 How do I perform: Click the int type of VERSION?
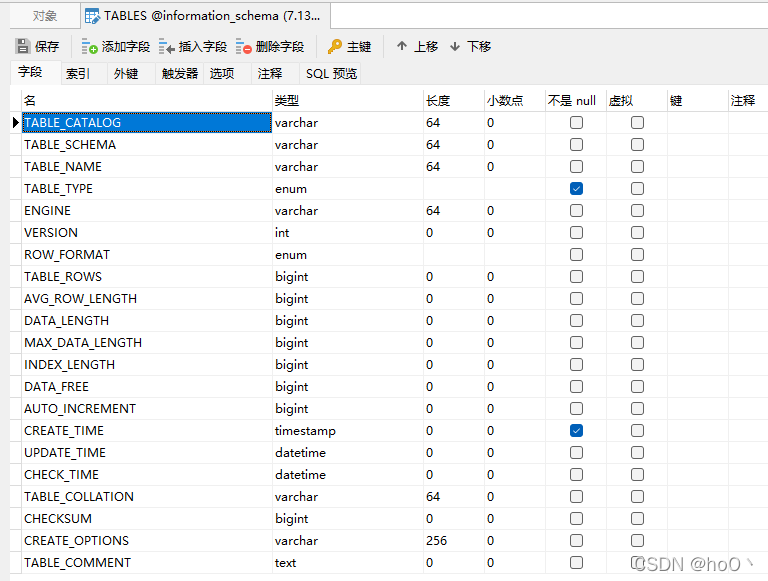coord(282,233)
